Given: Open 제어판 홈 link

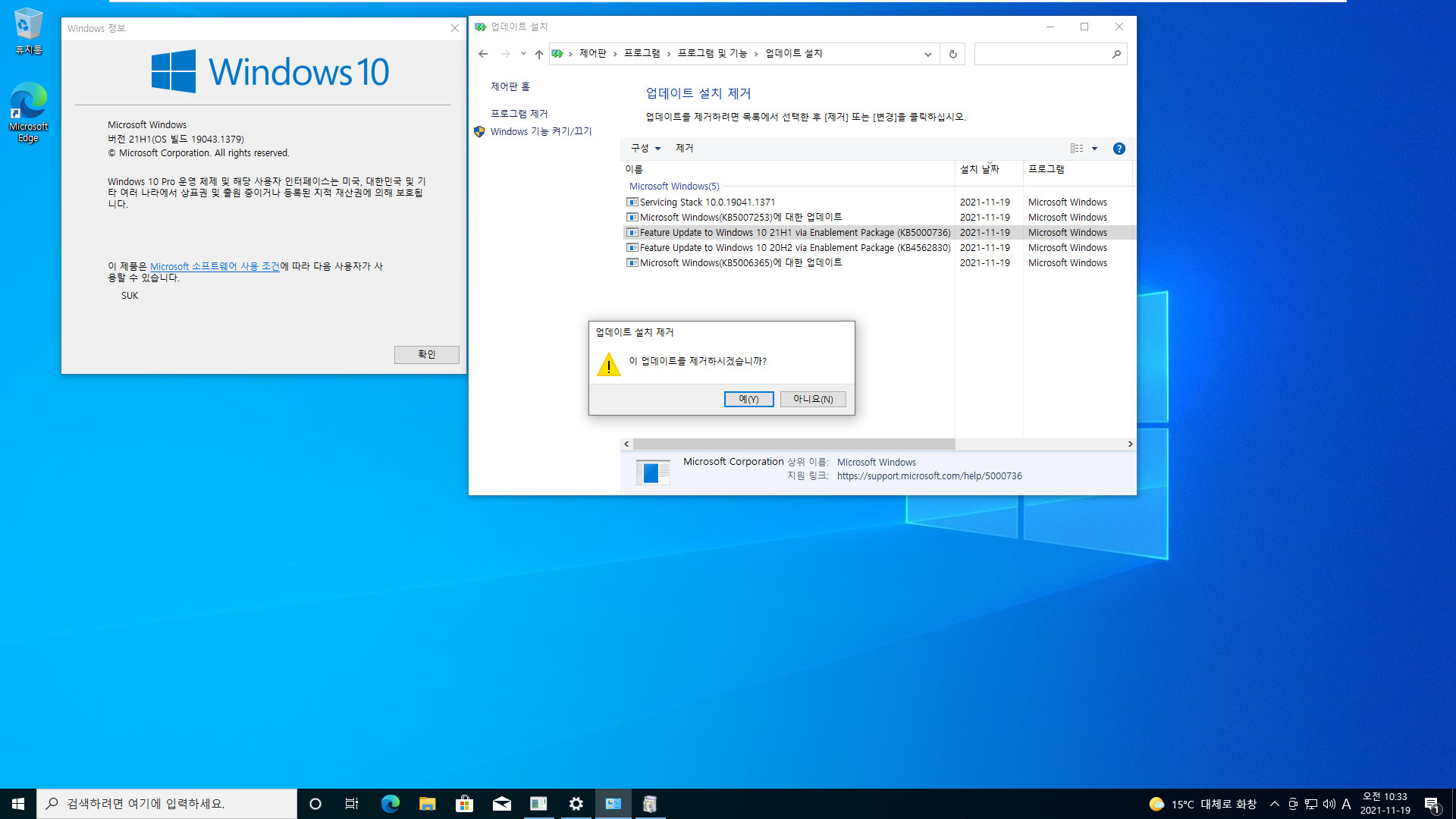Looking at the screenshot, I should pos(510,86).
